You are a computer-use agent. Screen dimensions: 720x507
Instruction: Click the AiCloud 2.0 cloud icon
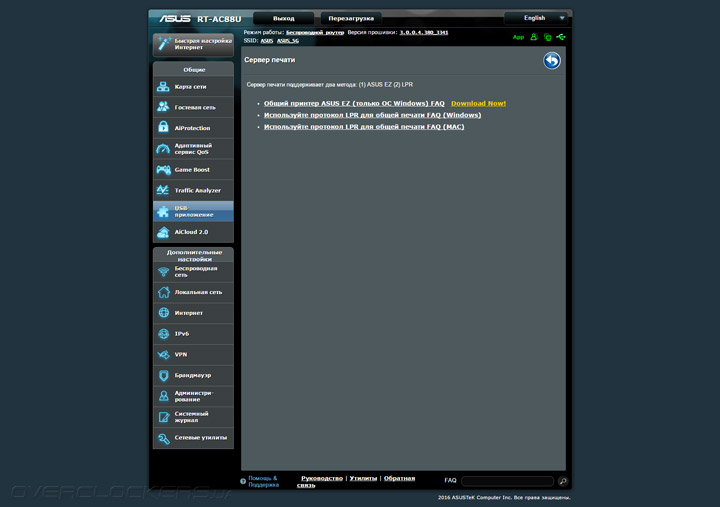(163, 232)
